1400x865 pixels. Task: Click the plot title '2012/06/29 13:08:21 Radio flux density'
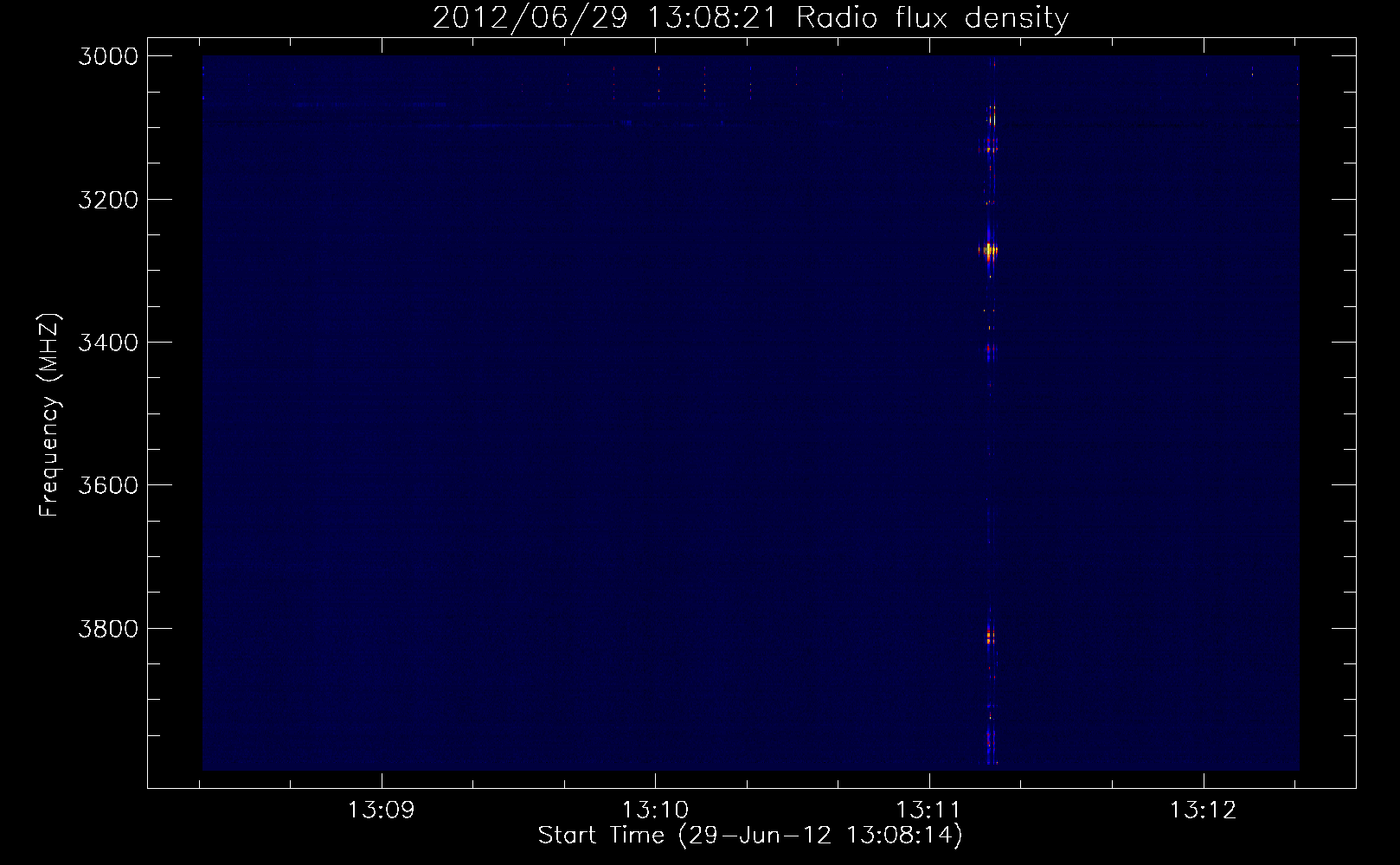pos(750,17)
